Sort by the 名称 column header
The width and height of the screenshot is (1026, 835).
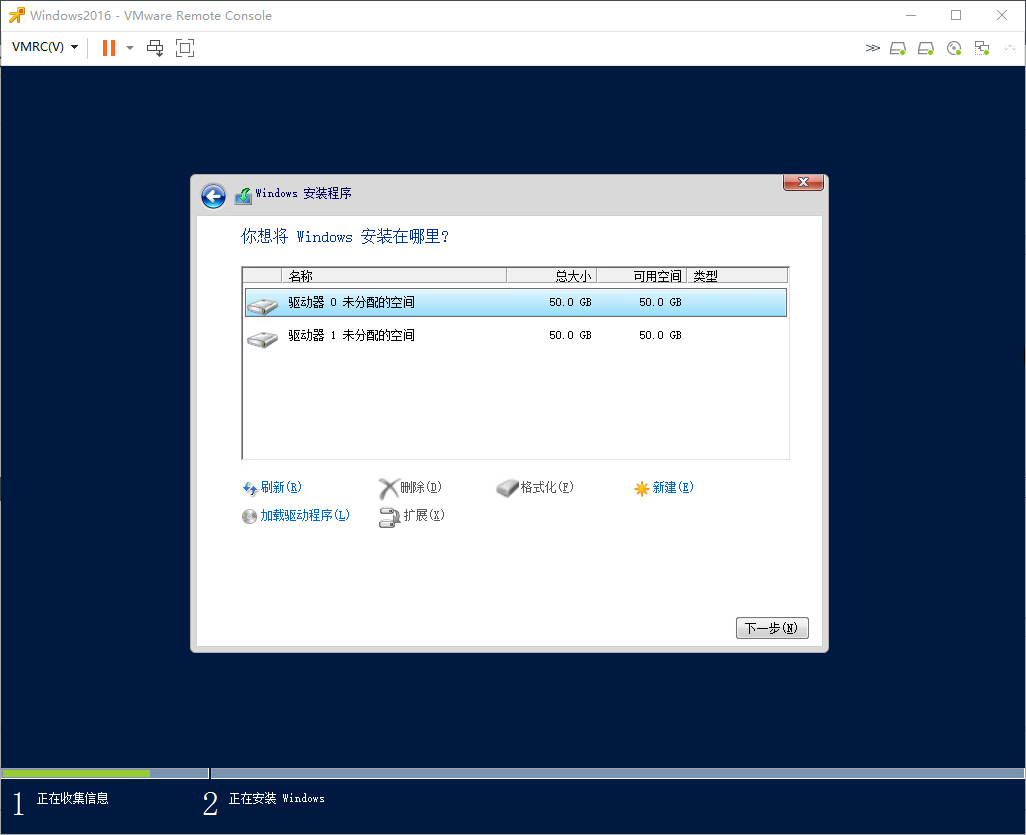(x=394, y=275)
